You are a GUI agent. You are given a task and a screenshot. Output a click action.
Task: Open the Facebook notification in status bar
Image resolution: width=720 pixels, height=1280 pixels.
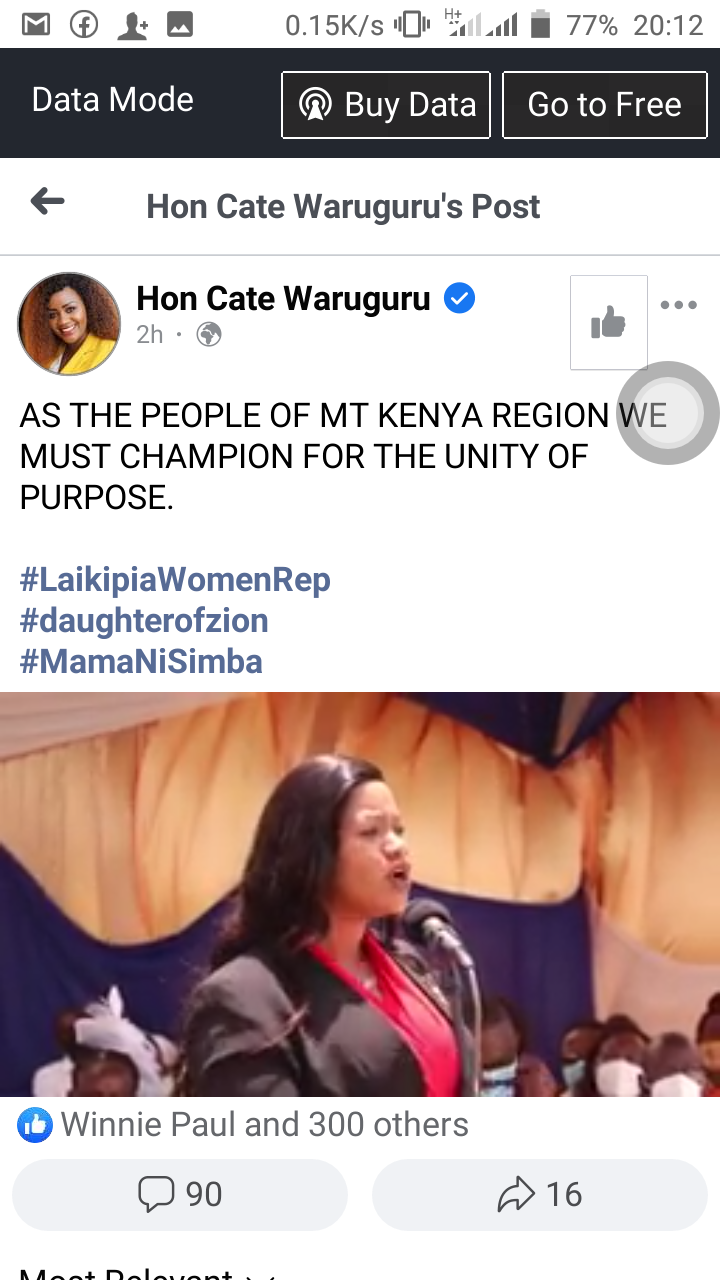pos(84,24)
